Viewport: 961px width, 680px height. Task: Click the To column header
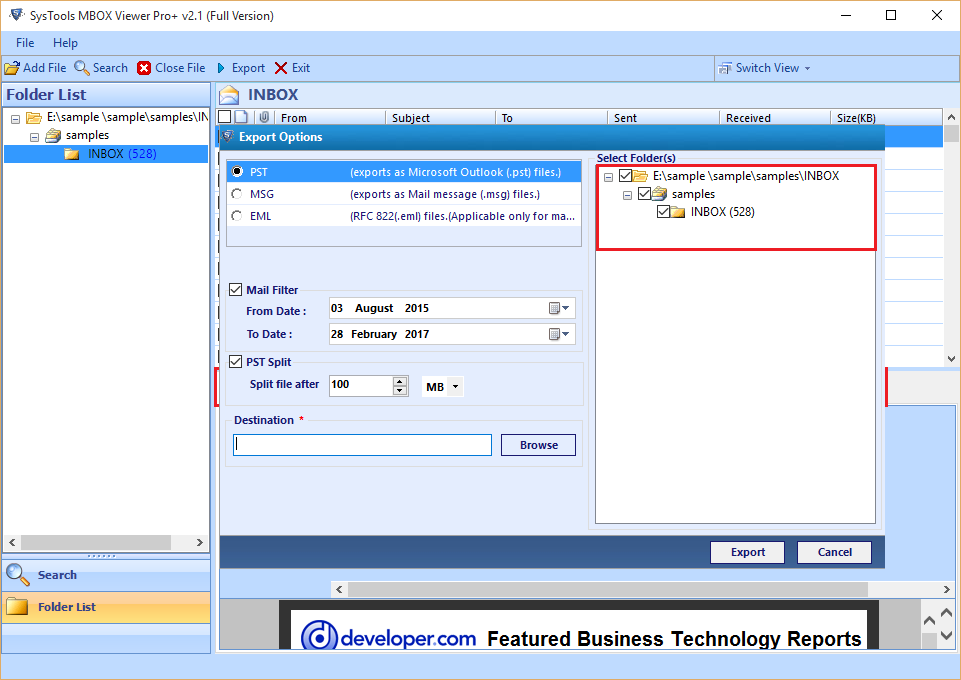(551, 118)
